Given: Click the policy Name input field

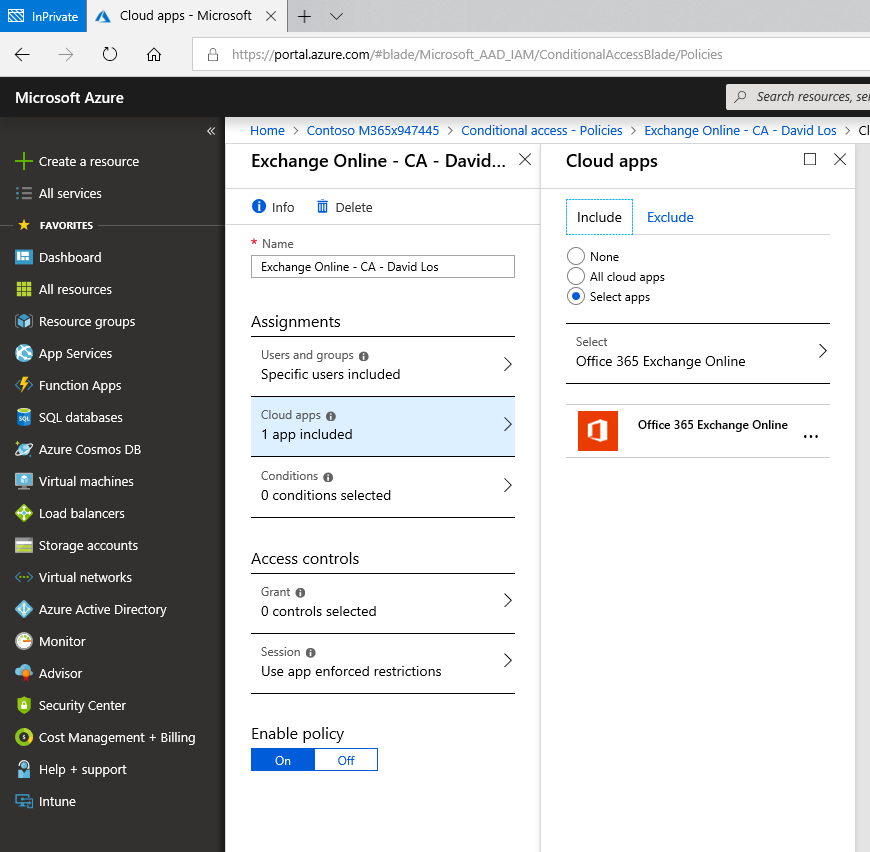Looking at the screenshot, I should tap(383, 267).
